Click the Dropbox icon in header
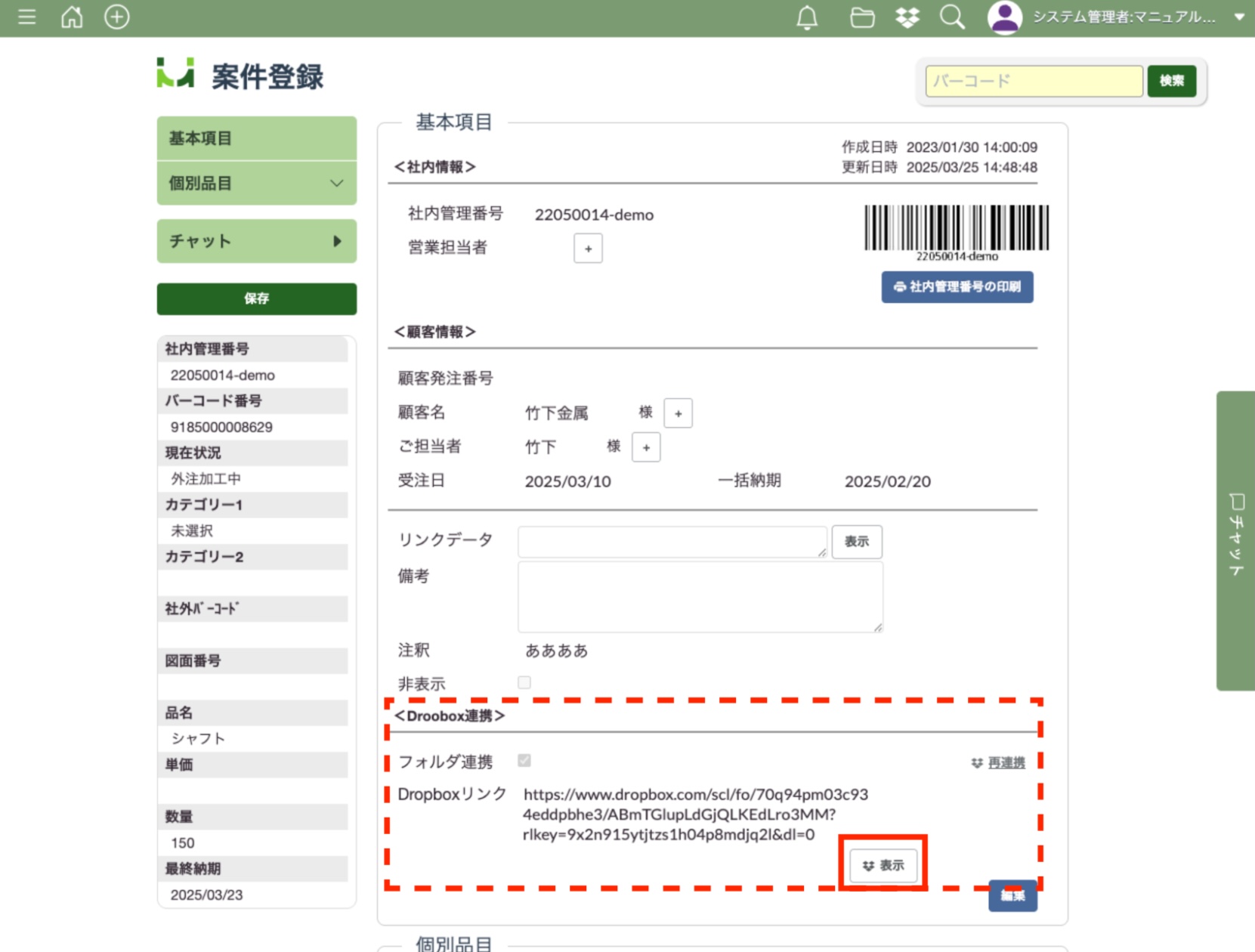The image size is (1255, 952). click(x=907, y=17)
